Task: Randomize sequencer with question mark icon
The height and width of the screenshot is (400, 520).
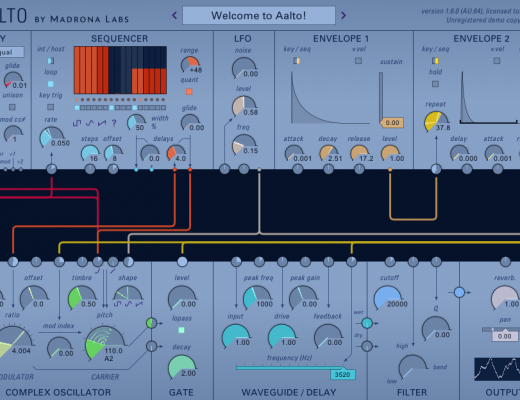Action: 114,123
